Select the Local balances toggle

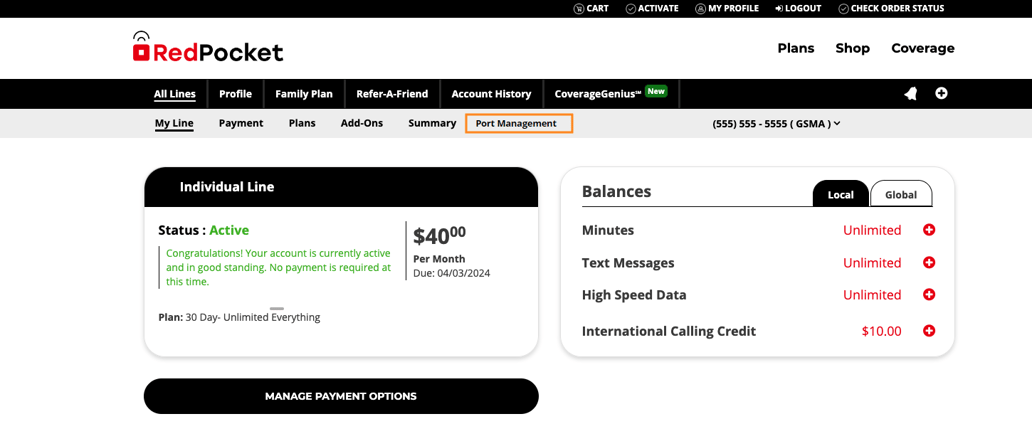pos(840,194)
